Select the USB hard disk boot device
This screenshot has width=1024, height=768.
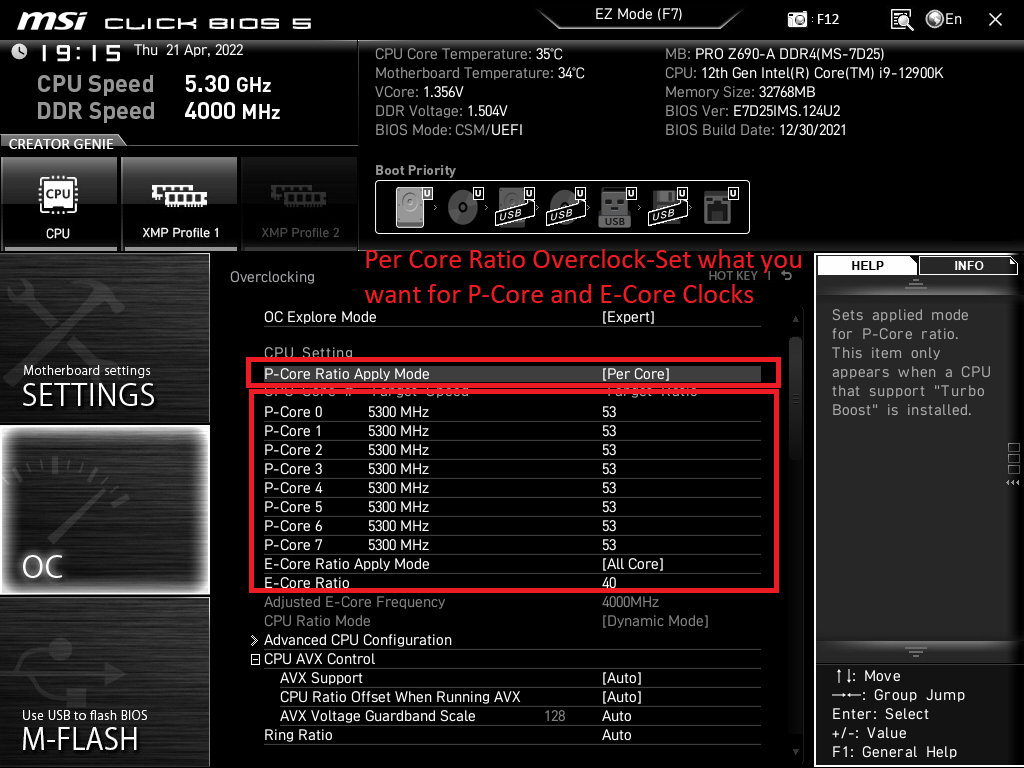[516, 206]
